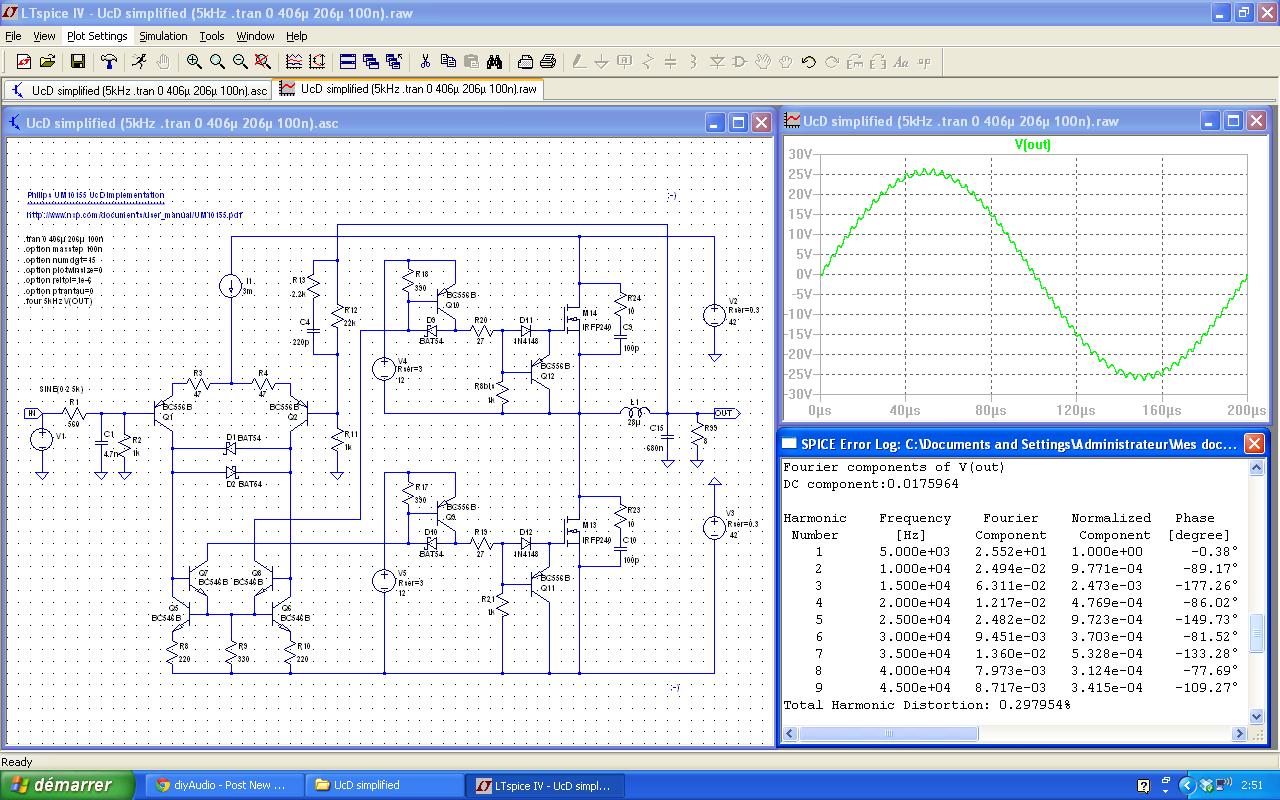The width and height of the screenshot is (1280, 800).
Task: Open the Plot Settings menu
Action: click(x=97, y=36)
